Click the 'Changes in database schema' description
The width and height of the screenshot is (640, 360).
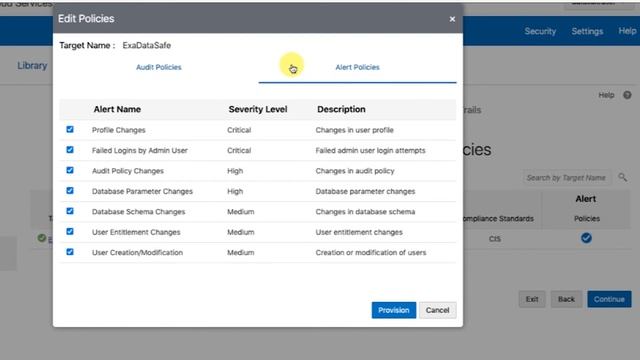tap(365, 212)
